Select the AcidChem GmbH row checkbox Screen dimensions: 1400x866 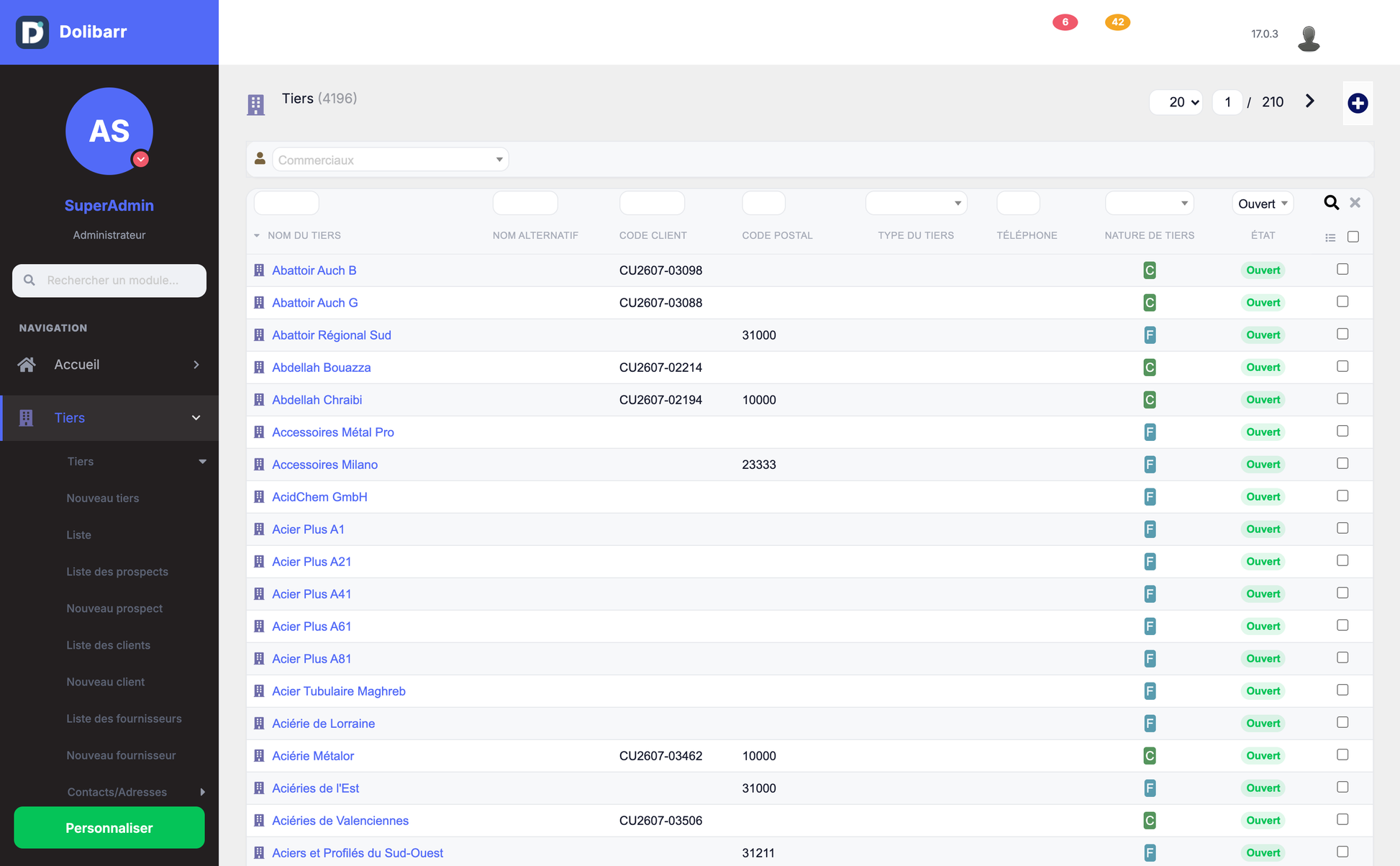pyautogui.click(x=1342, y=496)
